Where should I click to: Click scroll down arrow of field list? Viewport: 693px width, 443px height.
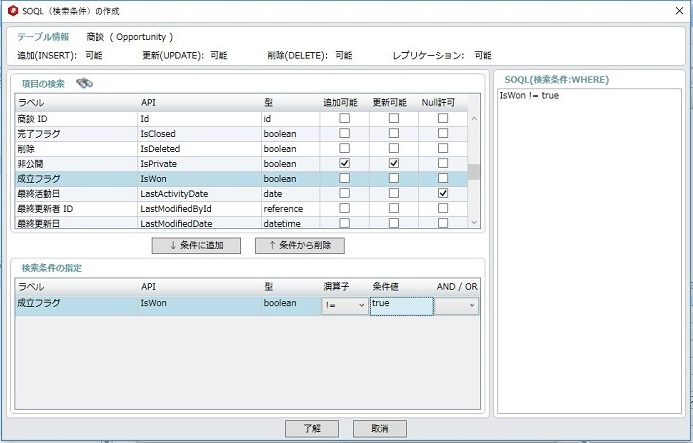[474, 222]
